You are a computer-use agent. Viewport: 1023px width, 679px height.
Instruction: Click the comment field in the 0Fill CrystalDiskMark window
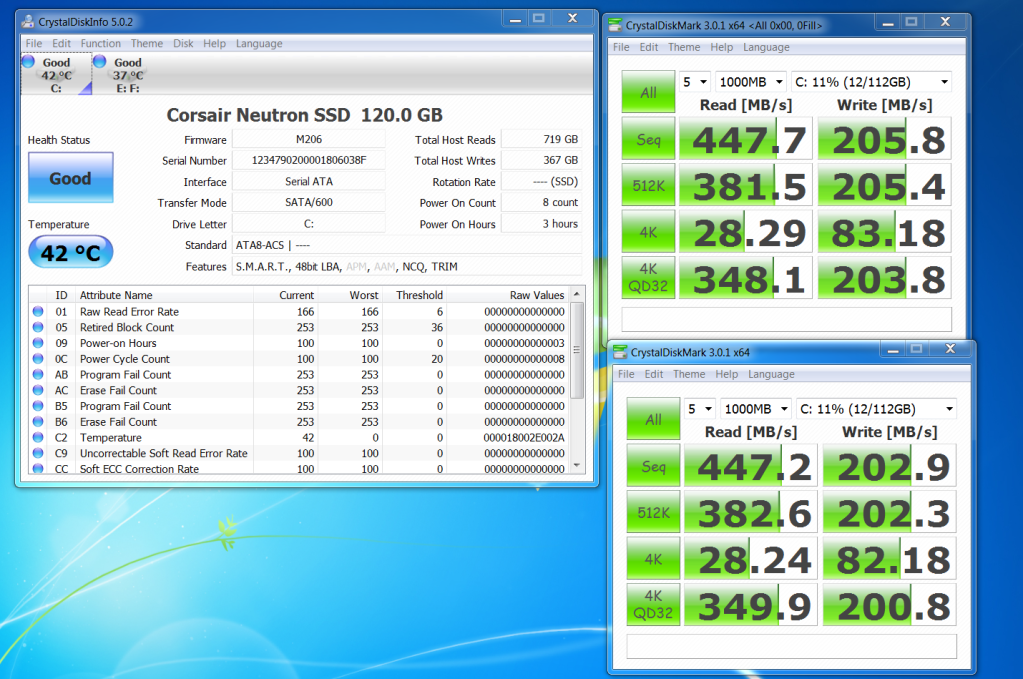click(786, 320)
